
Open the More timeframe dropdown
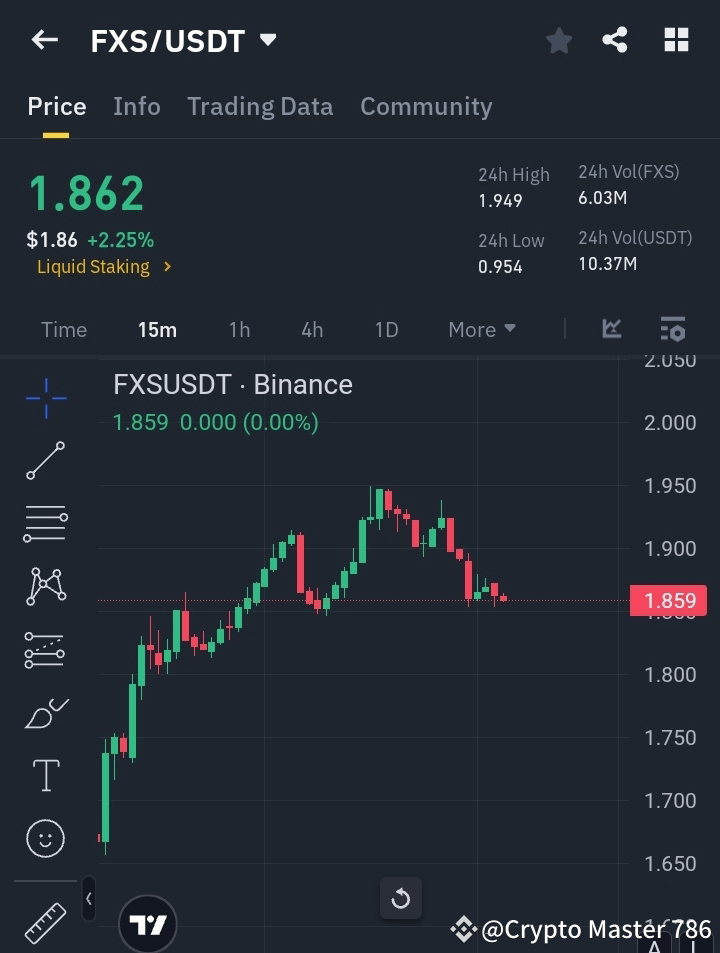481,329
